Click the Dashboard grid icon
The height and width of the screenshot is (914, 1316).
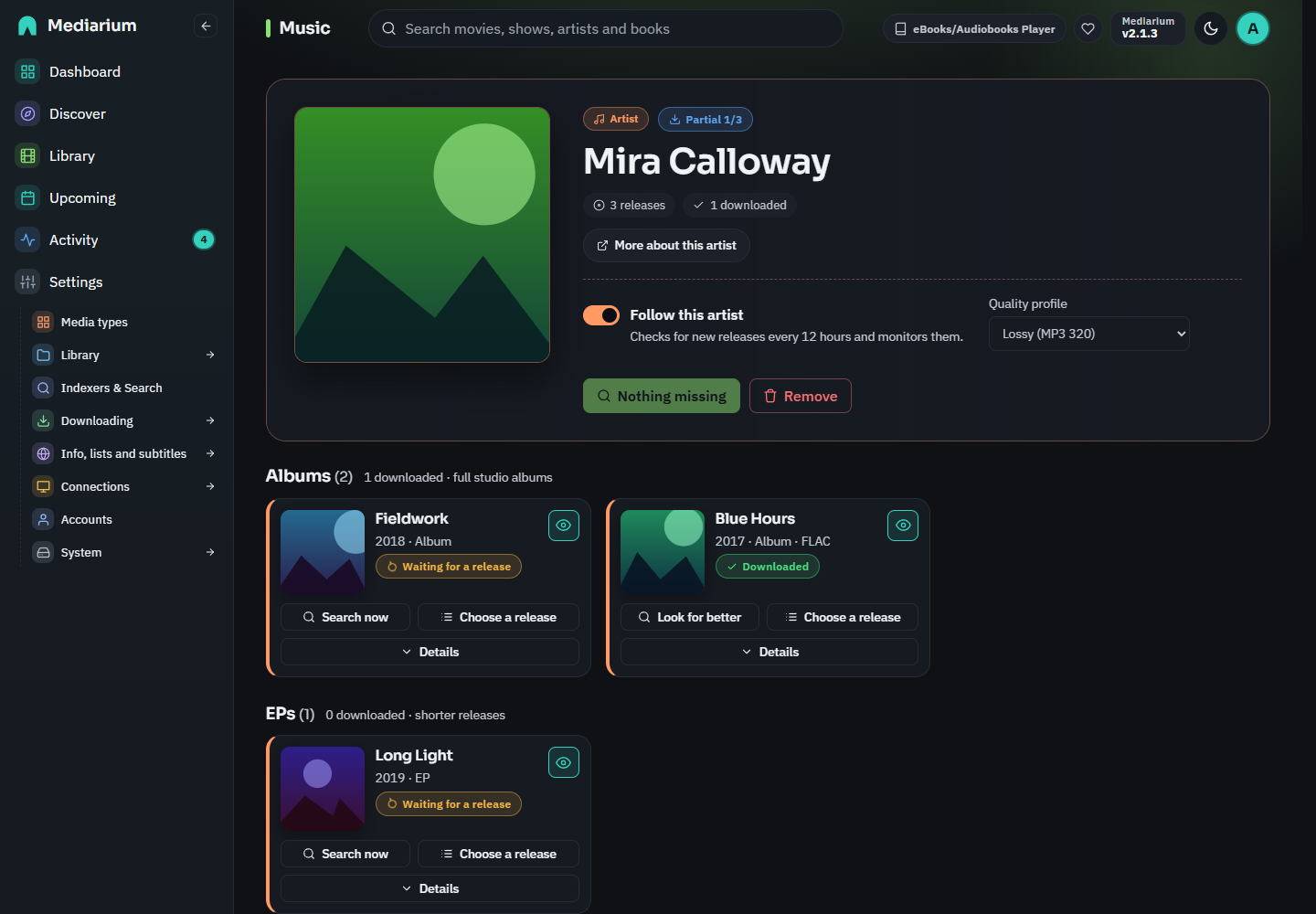click(28, 71)
